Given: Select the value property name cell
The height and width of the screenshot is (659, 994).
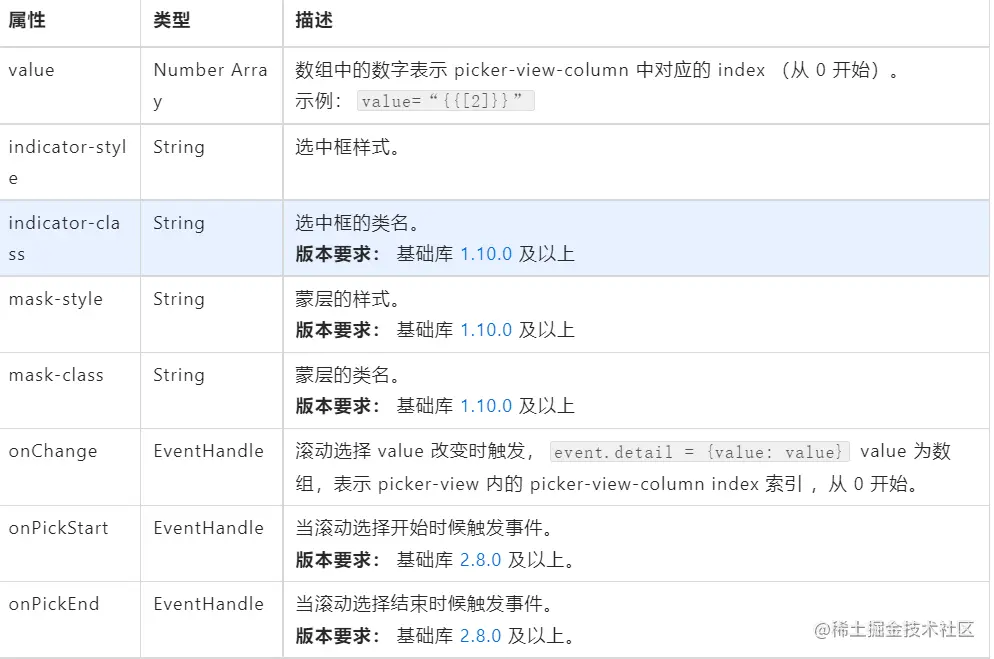Looking at the screenshot, I should (32, 70).
